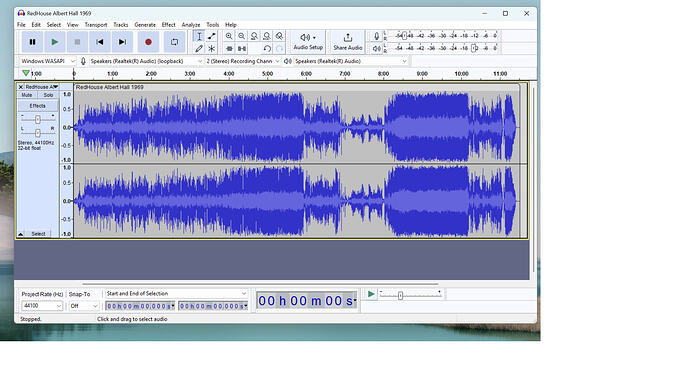Click the playback meter speaker icon
Image resolution: width=690 pixels, height=388 pixels.
(x=376, y=48)
